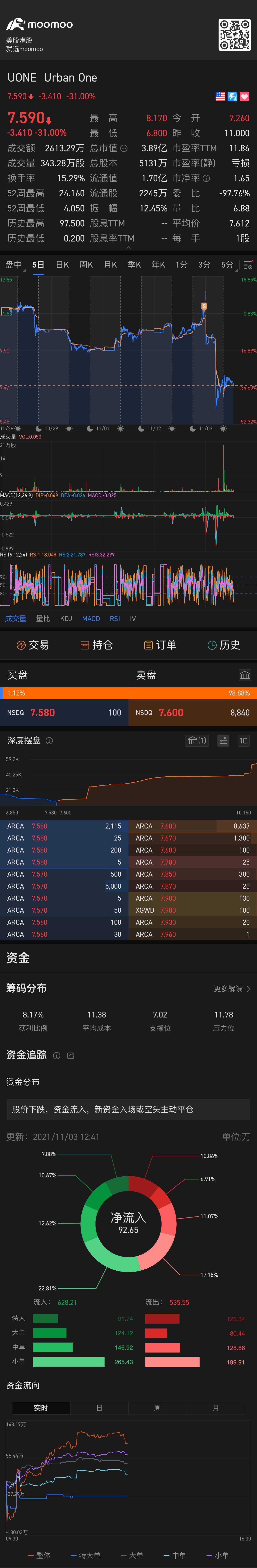Select the 5日 chart tab
This screenshot has height=1568, width=257.
[x=38, y=265]
